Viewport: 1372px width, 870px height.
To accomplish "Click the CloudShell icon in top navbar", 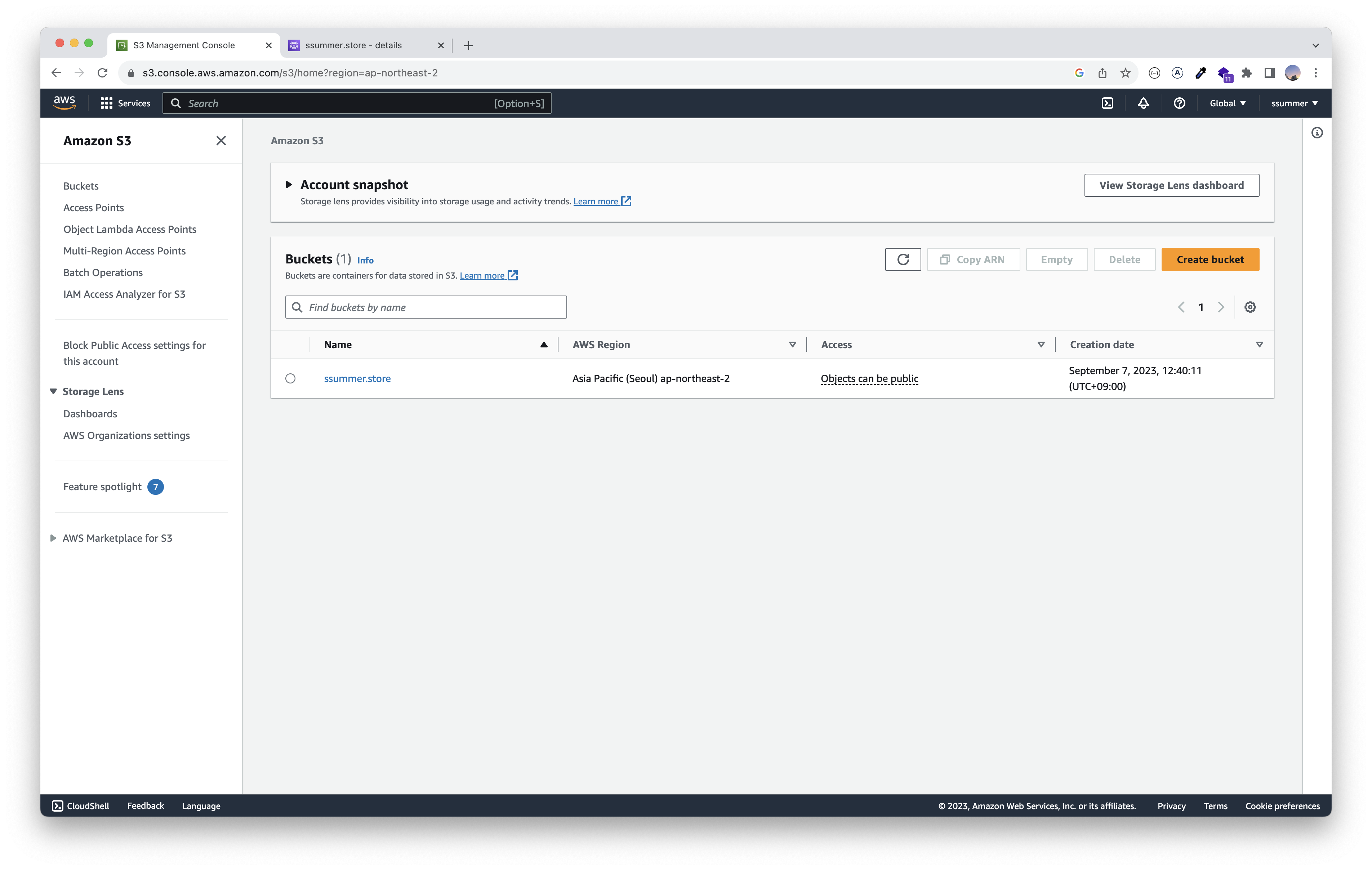I will pyautogui.click(x=1107, y=103).
